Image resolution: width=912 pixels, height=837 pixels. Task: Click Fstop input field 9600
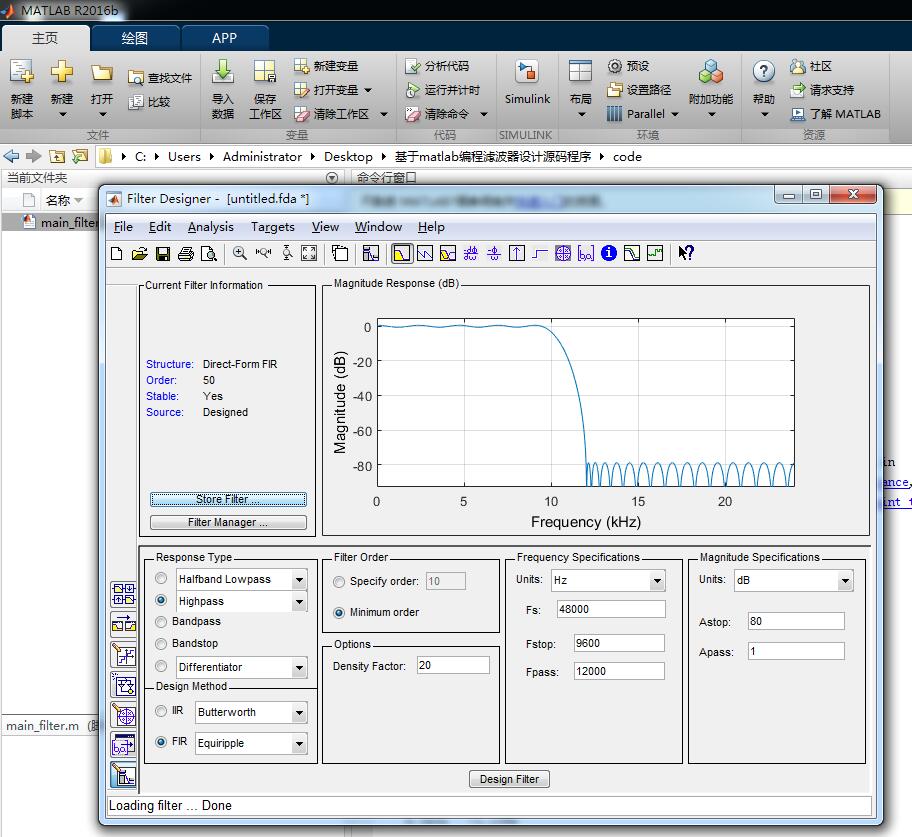pos(619,643)
